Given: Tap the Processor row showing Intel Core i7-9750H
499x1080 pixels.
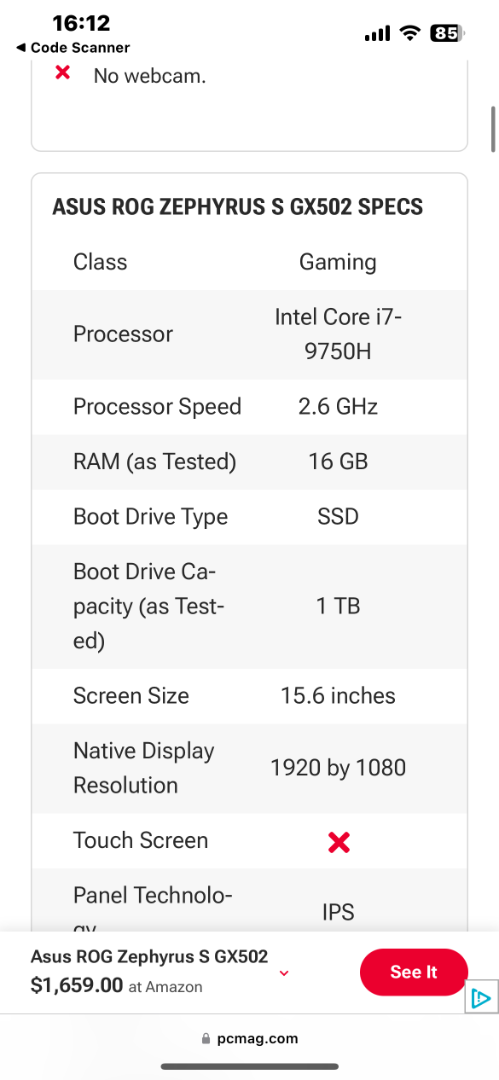Looking at the screenshot, I should pos(250,335).
